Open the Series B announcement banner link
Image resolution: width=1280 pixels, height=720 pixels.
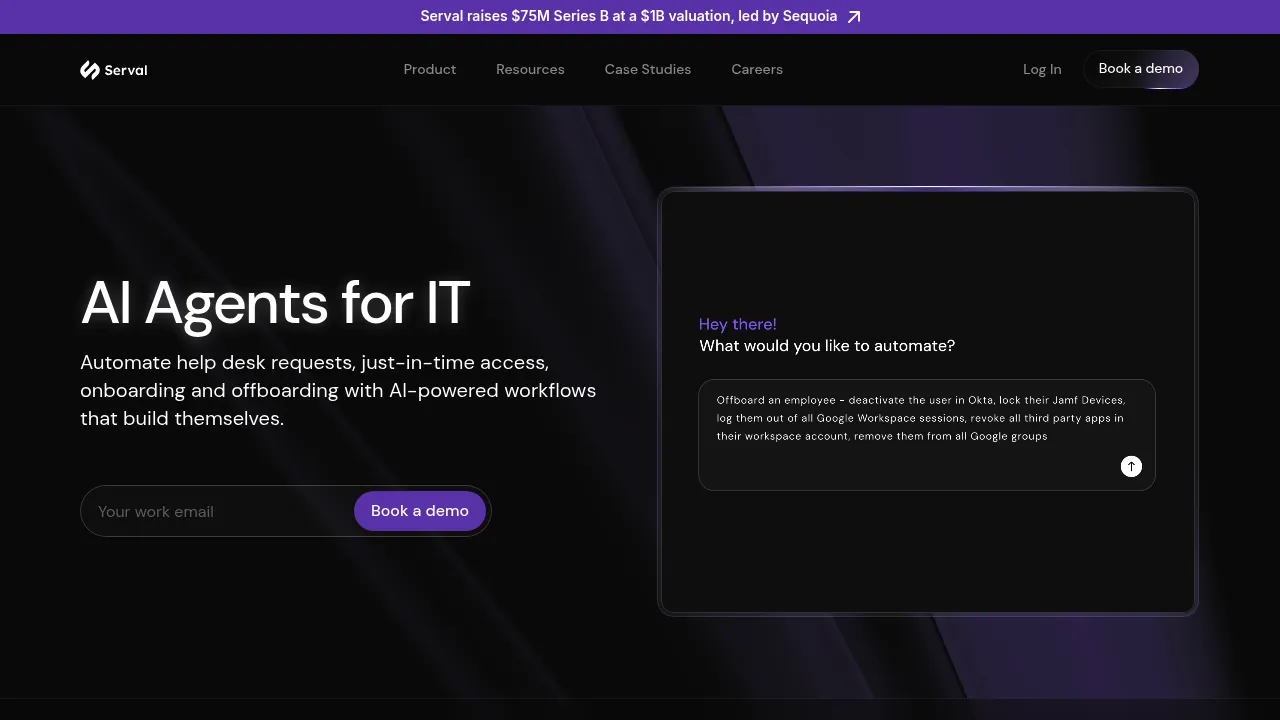click(x=640, y=17)
